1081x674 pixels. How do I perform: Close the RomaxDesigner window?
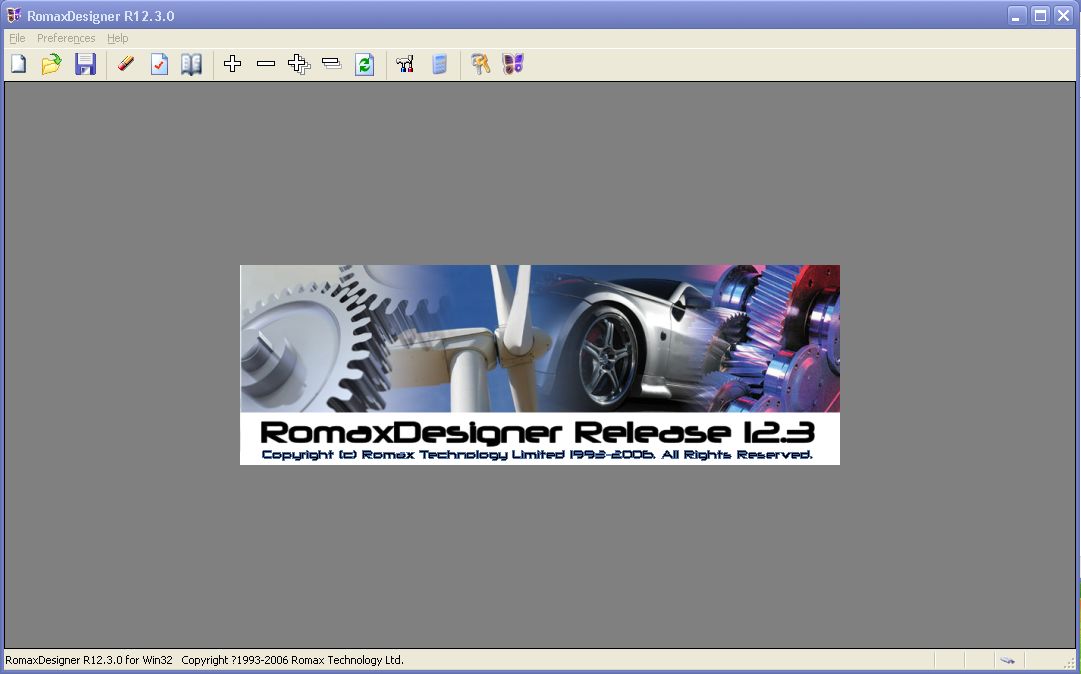pyautogui.click(x=1063, y=16)
